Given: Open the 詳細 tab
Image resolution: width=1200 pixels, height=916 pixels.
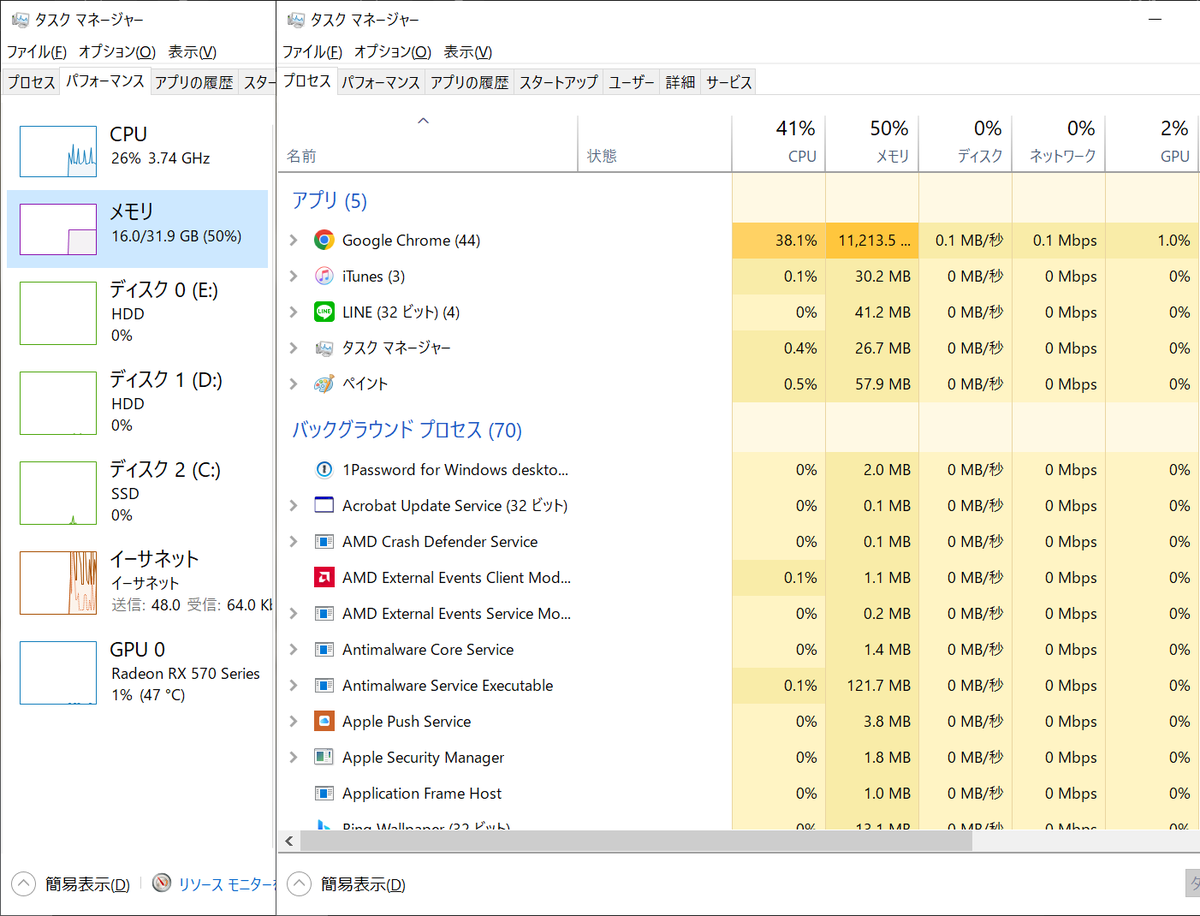Looking at the screenshot, I should [680, 83].
